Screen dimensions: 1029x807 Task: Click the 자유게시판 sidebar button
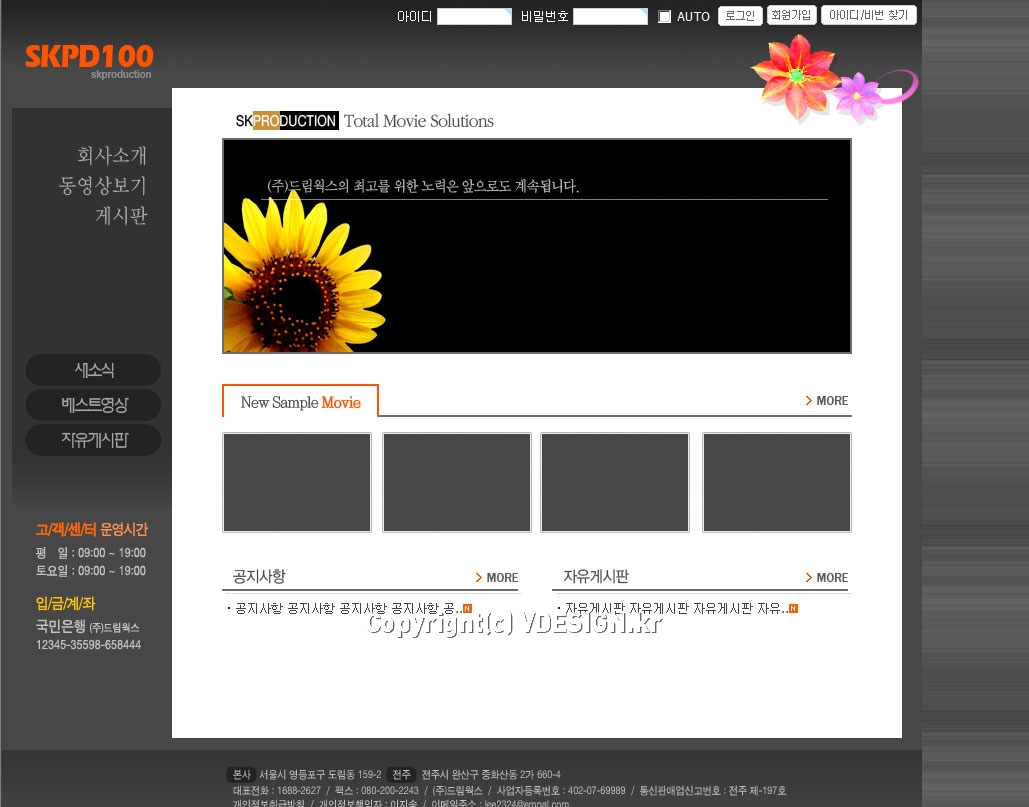(x=93, y=440)
